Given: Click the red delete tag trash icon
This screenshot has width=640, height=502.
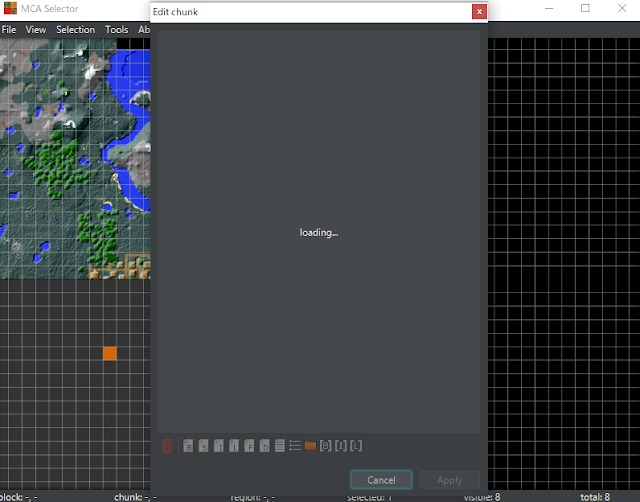Looking at the screenshot, I should tap(167, 446).
